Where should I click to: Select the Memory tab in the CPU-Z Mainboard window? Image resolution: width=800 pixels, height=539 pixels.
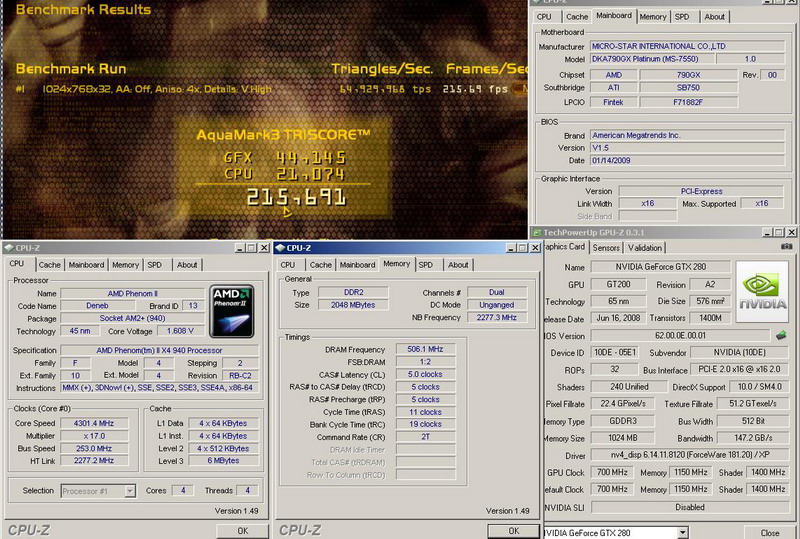click(653, 17)
